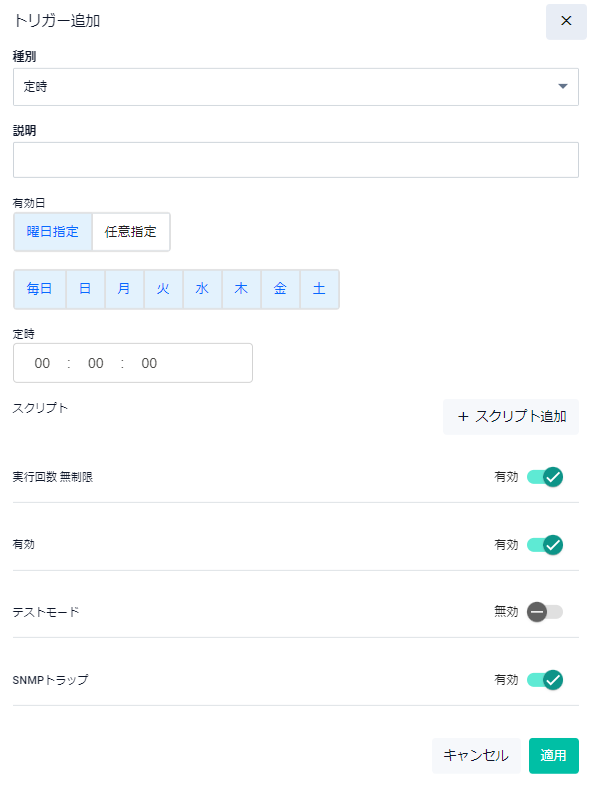Turn off the SNMPトラップ switch
592x786 pixels.
coord(545,680)
